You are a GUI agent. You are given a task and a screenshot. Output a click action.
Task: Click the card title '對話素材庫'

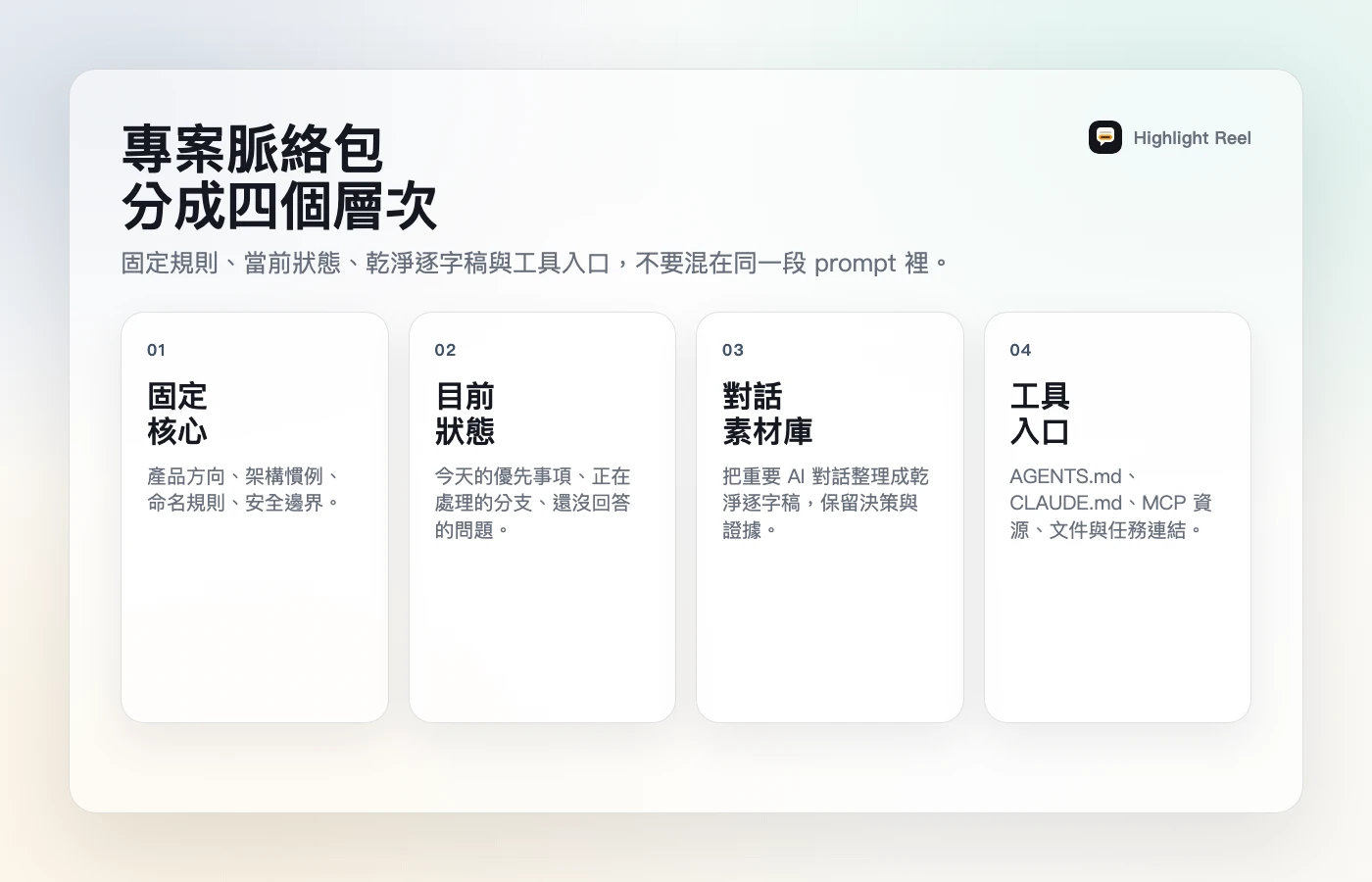click(767, 414)
